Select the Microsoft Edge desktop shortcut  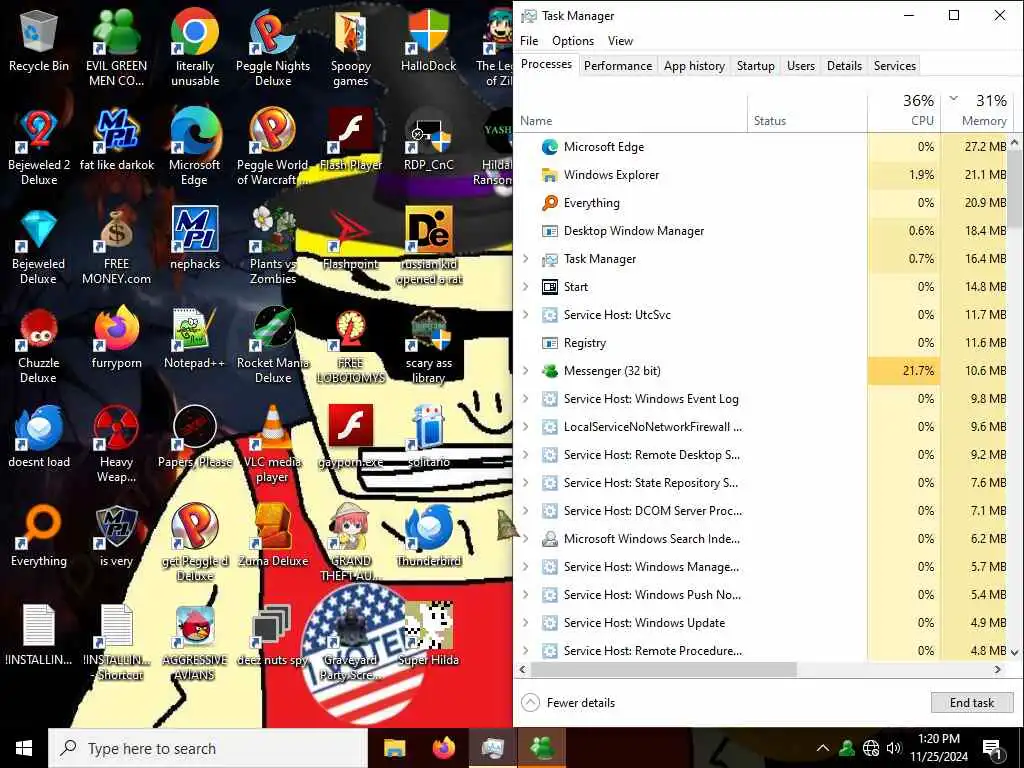[x=195, y=148]
